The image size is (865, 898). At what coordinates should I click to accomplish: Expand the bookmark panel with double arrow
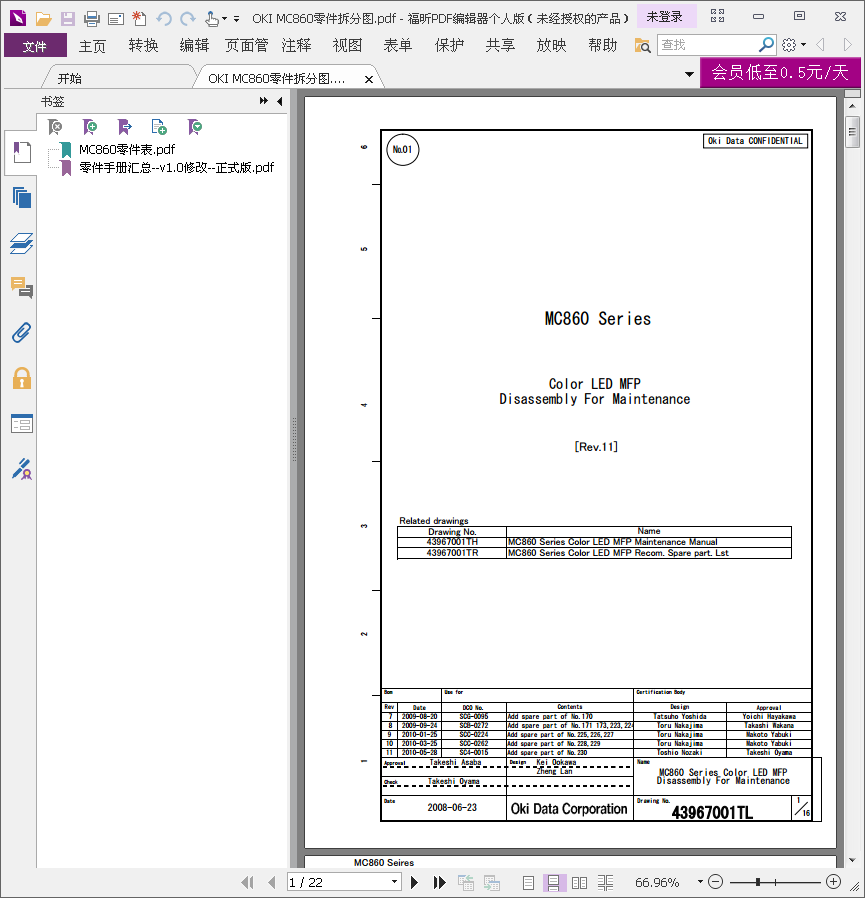(x=264, y=101)
